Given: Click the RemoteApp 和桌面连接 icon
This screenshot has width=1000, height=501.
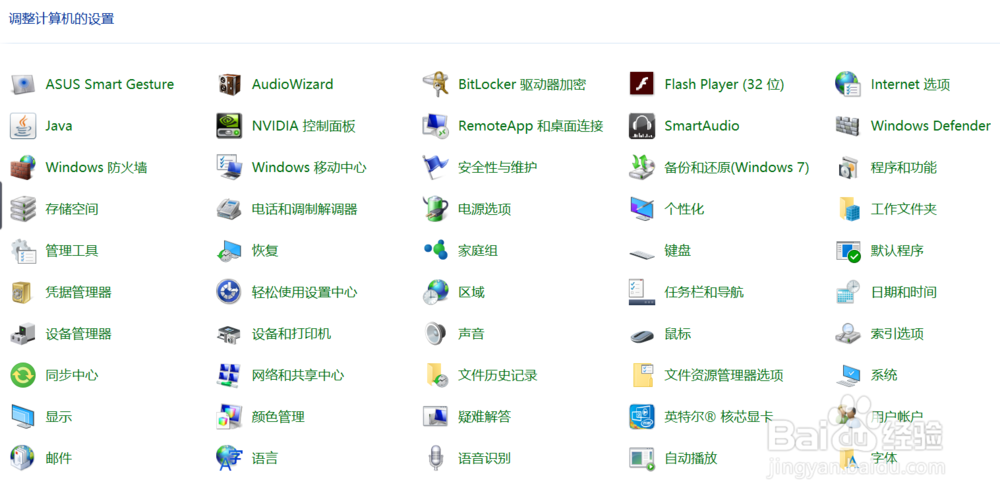Looking at the screenshot, I should tap(436, 126).
